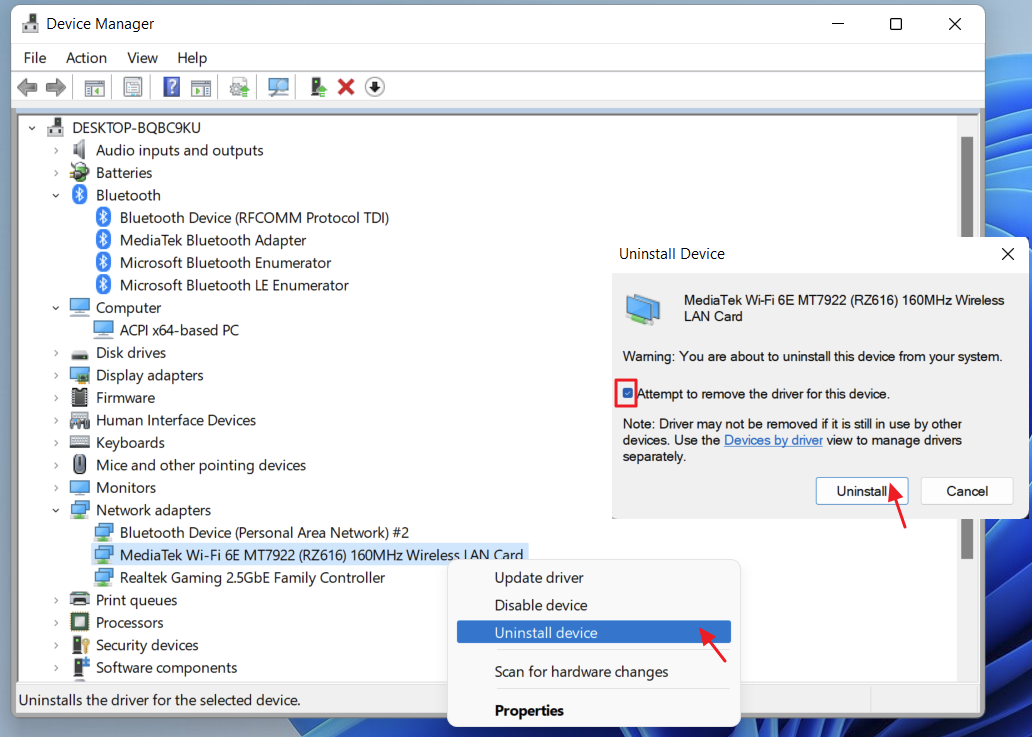Screen dimensions: 1032x737
Task: Open the Action menu
Action: point(86,58)
